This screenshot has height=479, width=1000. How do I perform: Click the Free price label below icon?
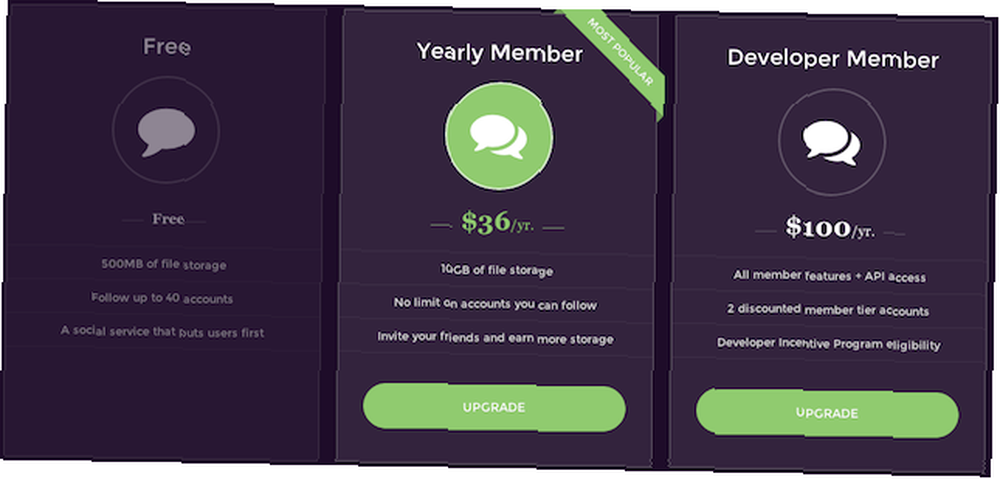[x=168, y=219]
